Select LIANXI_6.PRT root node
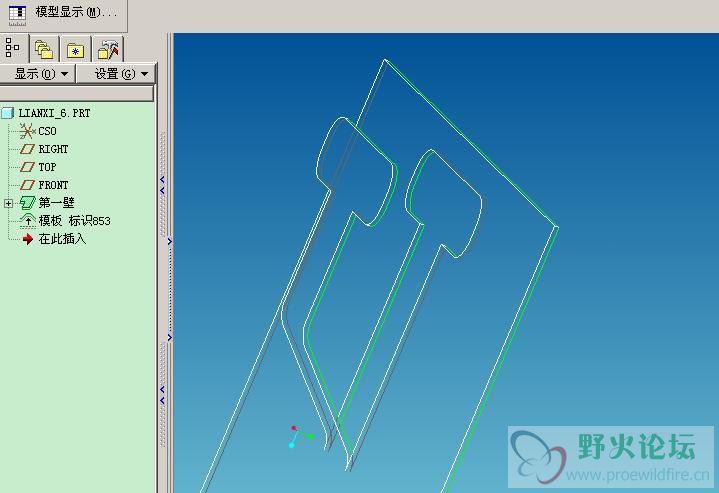719x493 pixels. pos(54,113)
